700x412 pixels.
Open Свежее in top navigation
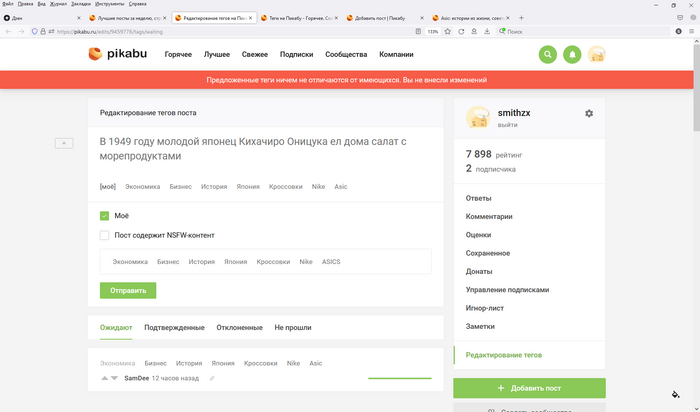[x=255, y=54]
